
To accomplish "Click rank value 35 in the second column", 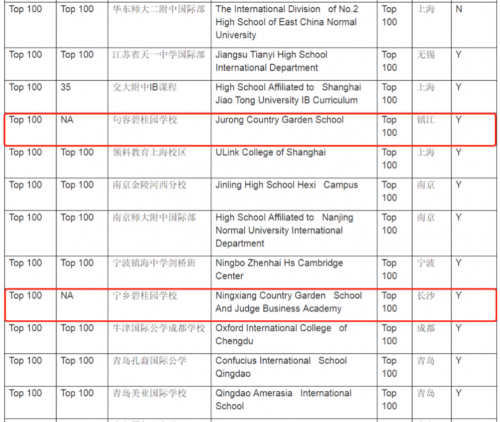I will coord(66,87).
